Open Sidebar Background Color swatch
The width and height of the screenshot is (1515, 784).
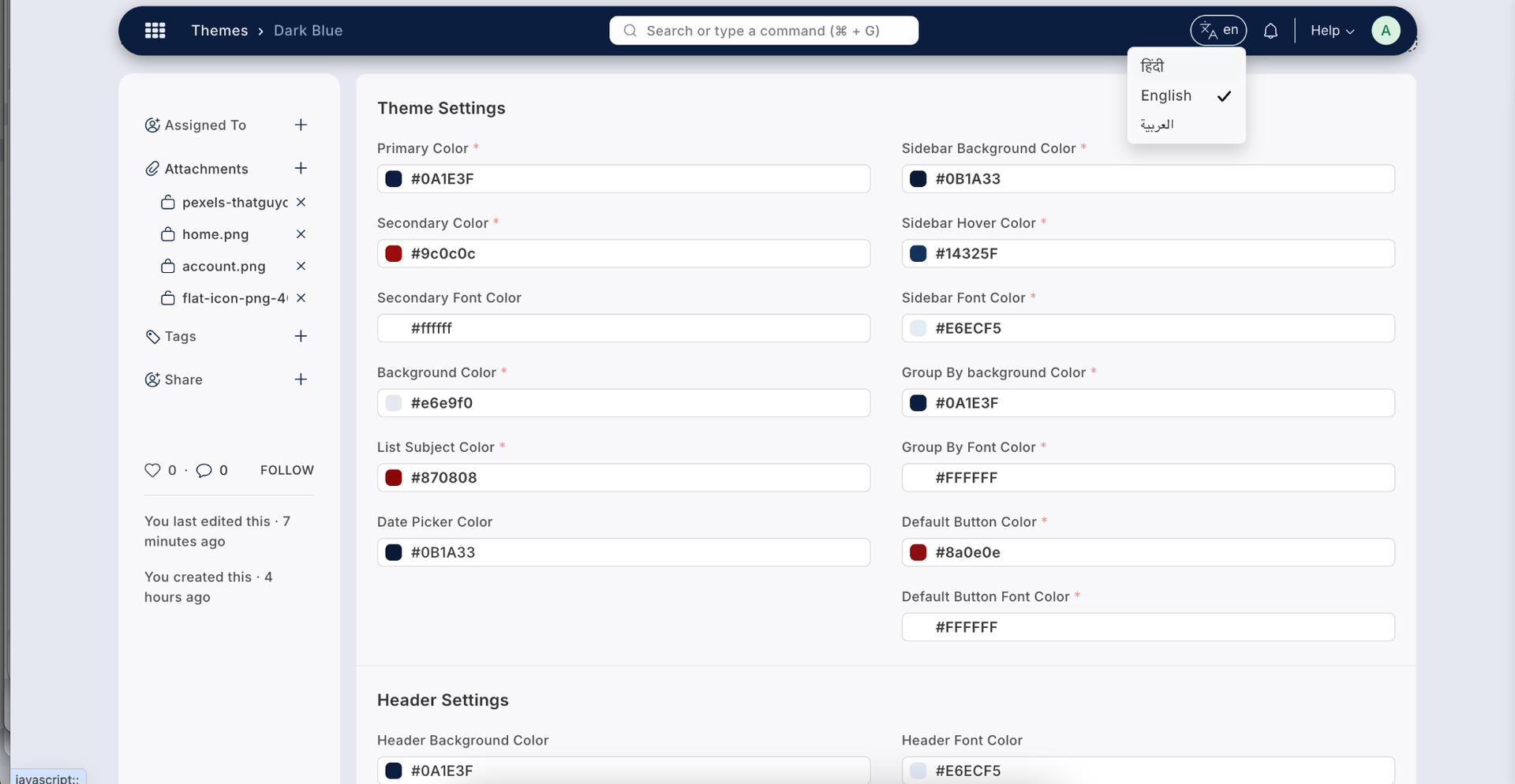(x=918, y=179)
